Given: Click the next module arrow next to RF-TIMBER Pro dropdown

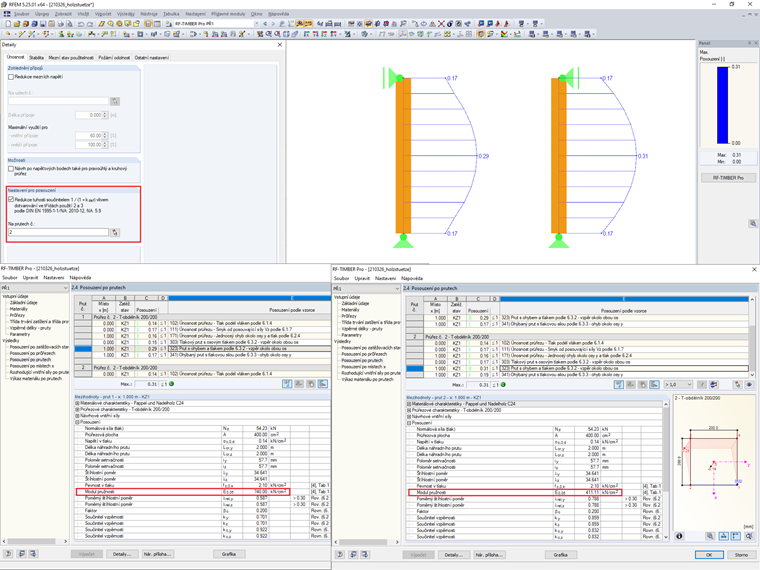Looking at the screenshot, I should (273, 23).
